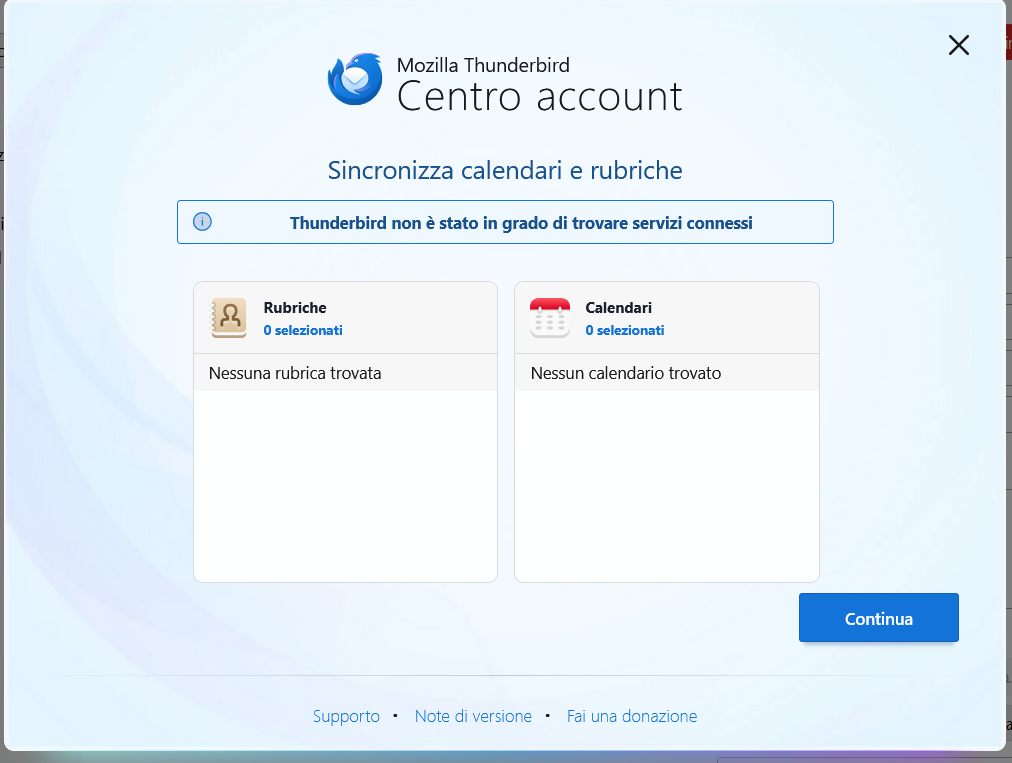1012x763 pixels.
Task: Click "0 selezionati" under Rubriche
Action: 303,330
